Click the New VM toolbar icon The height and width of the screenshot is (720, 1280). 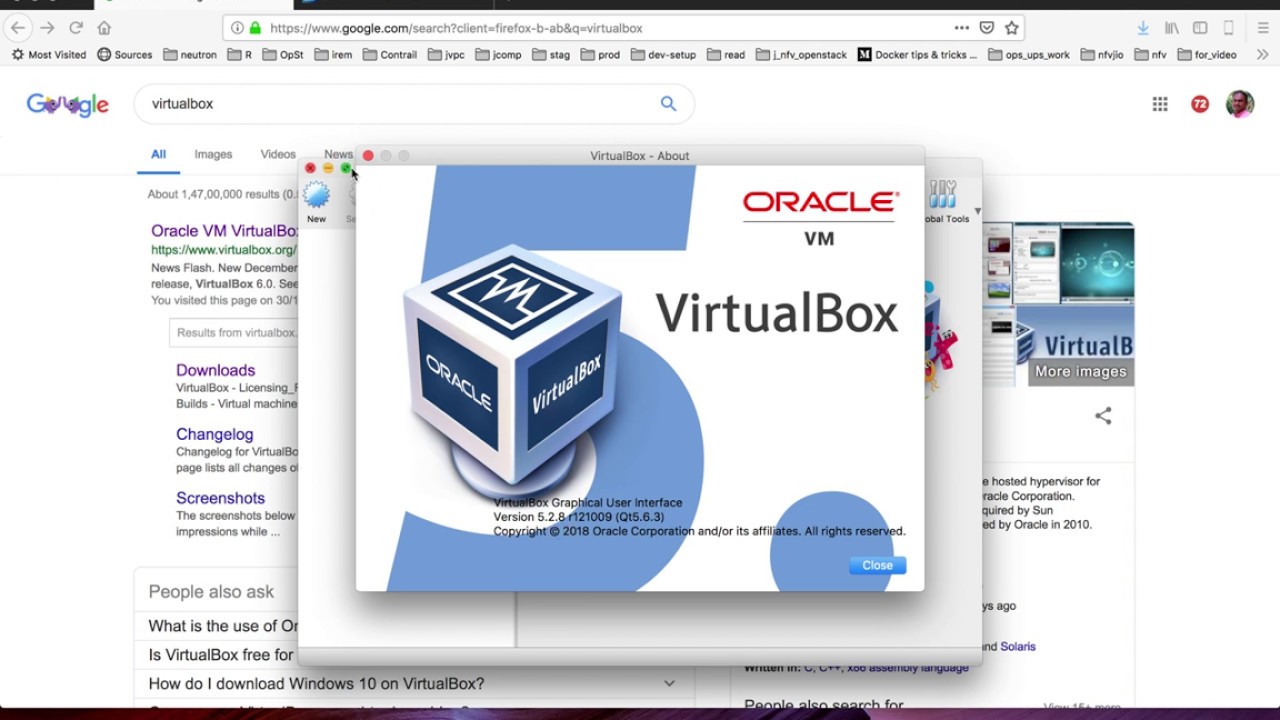(x=316, y=201)
